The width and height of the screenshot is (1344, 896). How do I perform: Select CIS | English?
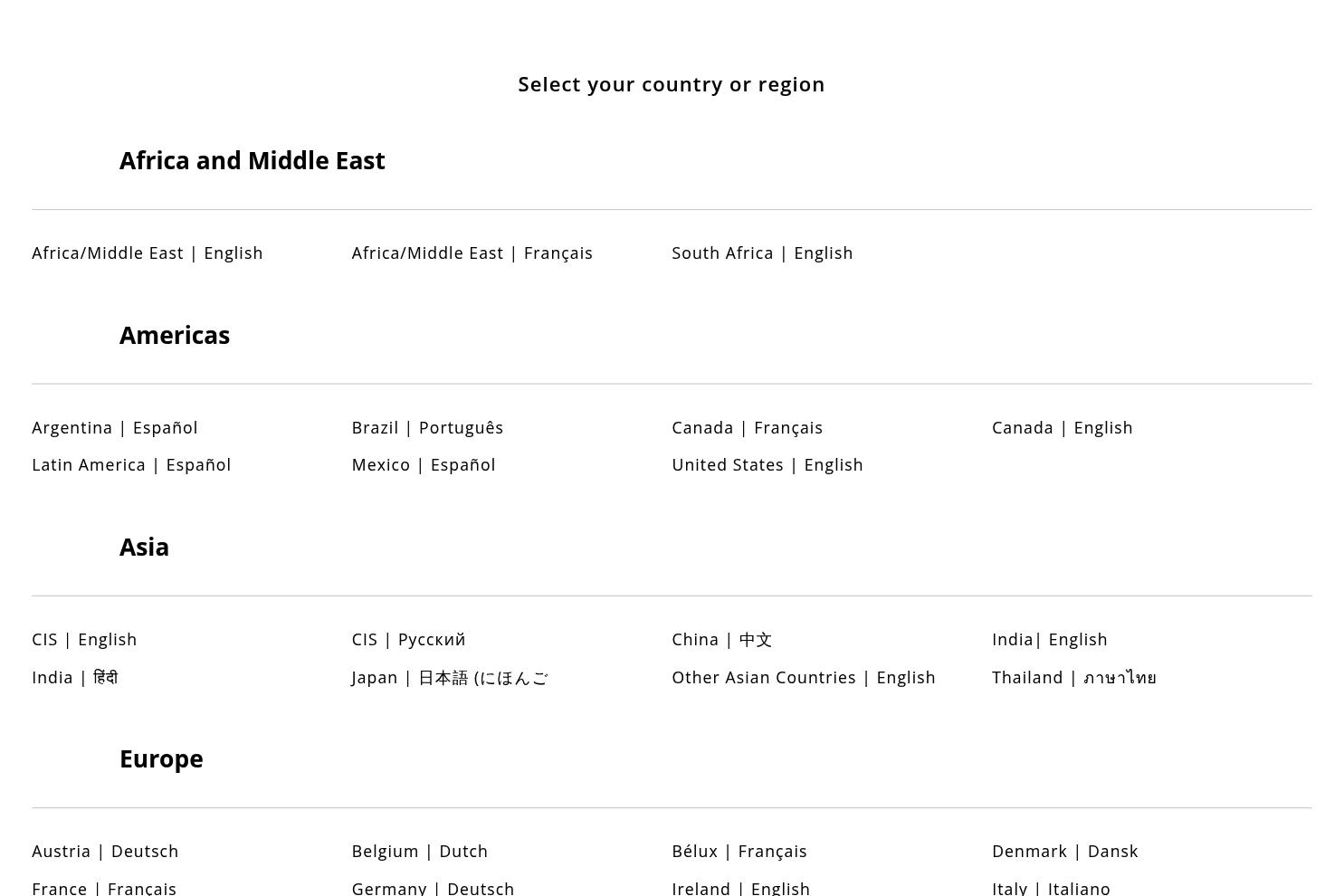pos(84,640)
